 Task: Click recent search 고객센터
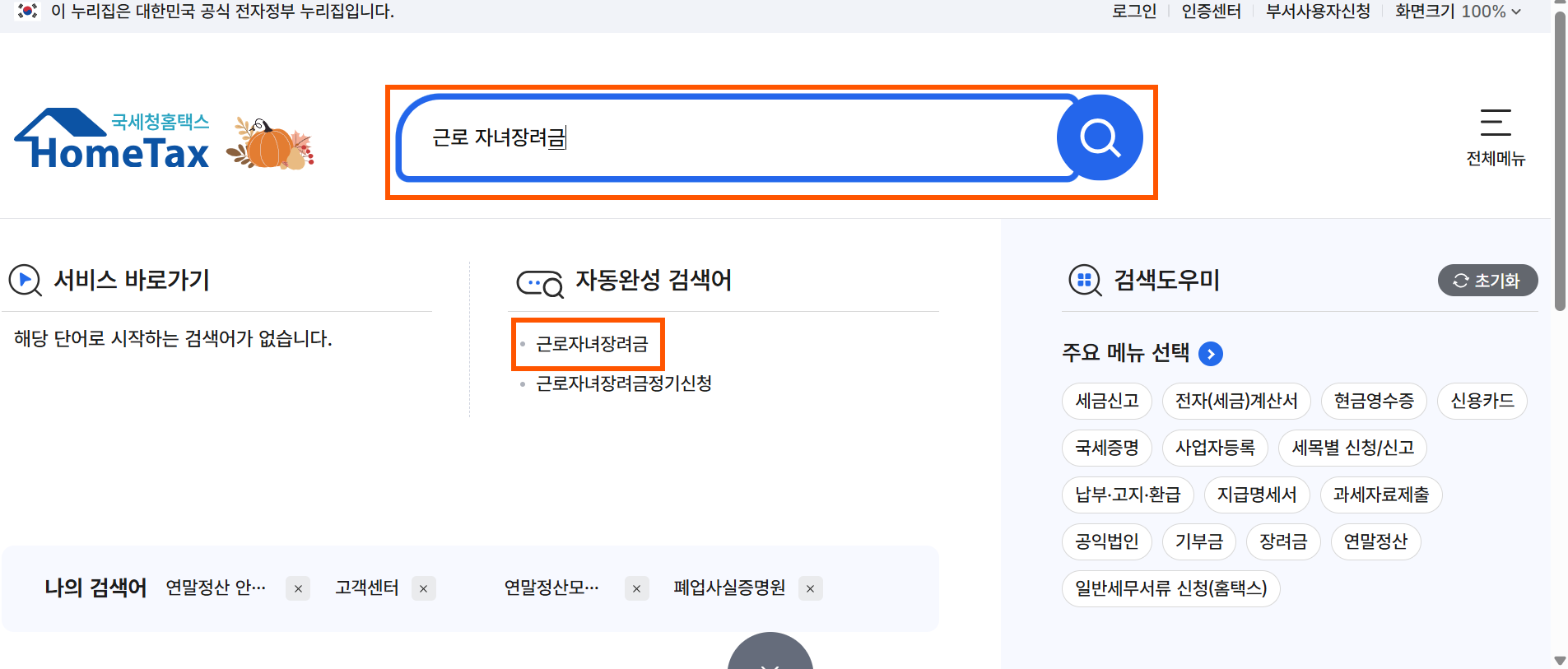click(x=367, y=588)
